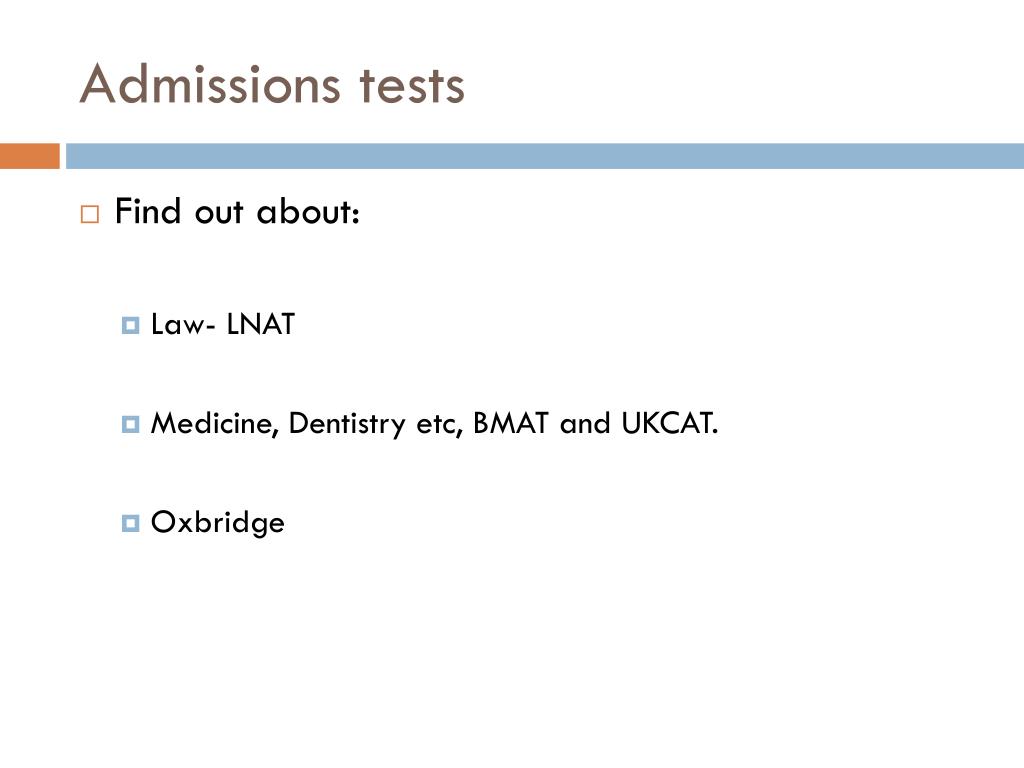Screen dimensions: 1024x768
Task: Click the Oxbridge text
Action: point(217,523)
